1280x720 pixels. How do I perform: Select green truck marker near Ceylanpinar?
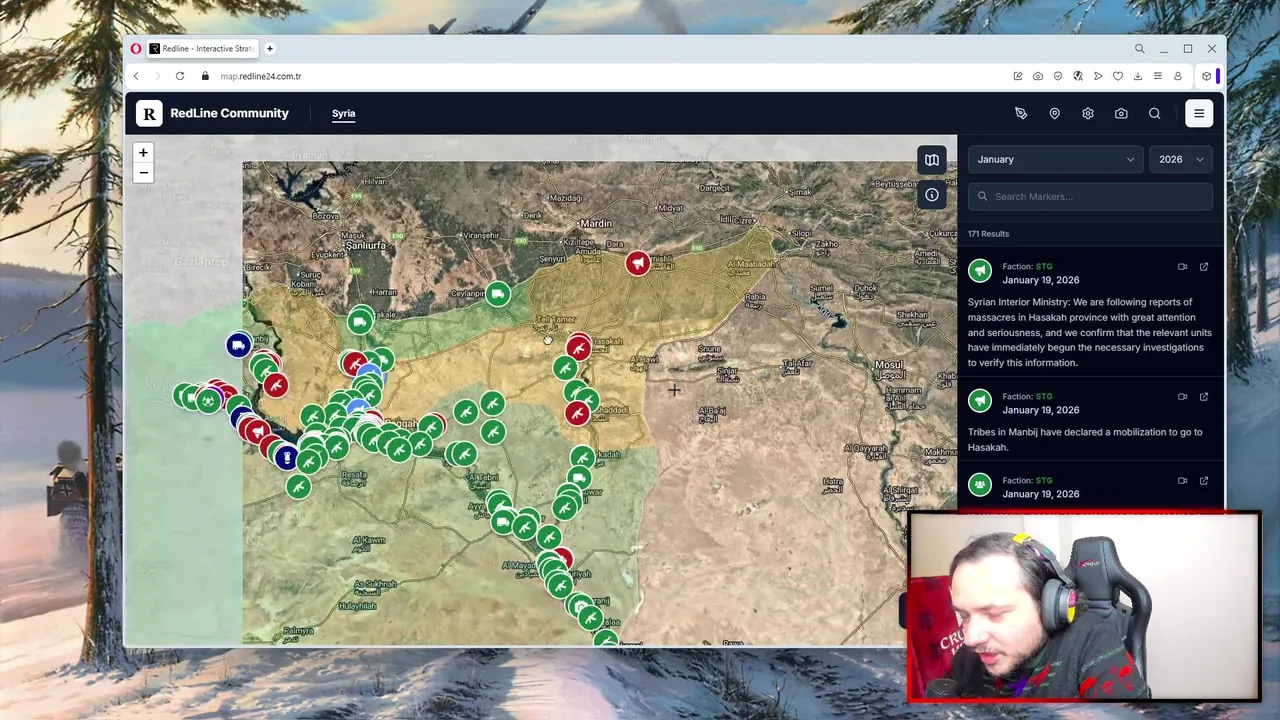coord(497,294)
